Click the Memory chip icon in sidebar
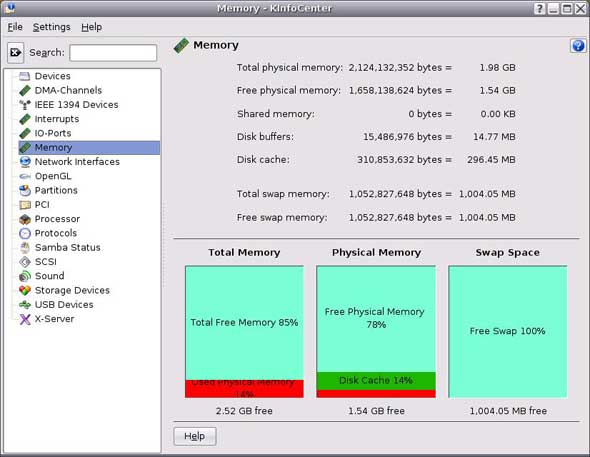 pos(25,148)
